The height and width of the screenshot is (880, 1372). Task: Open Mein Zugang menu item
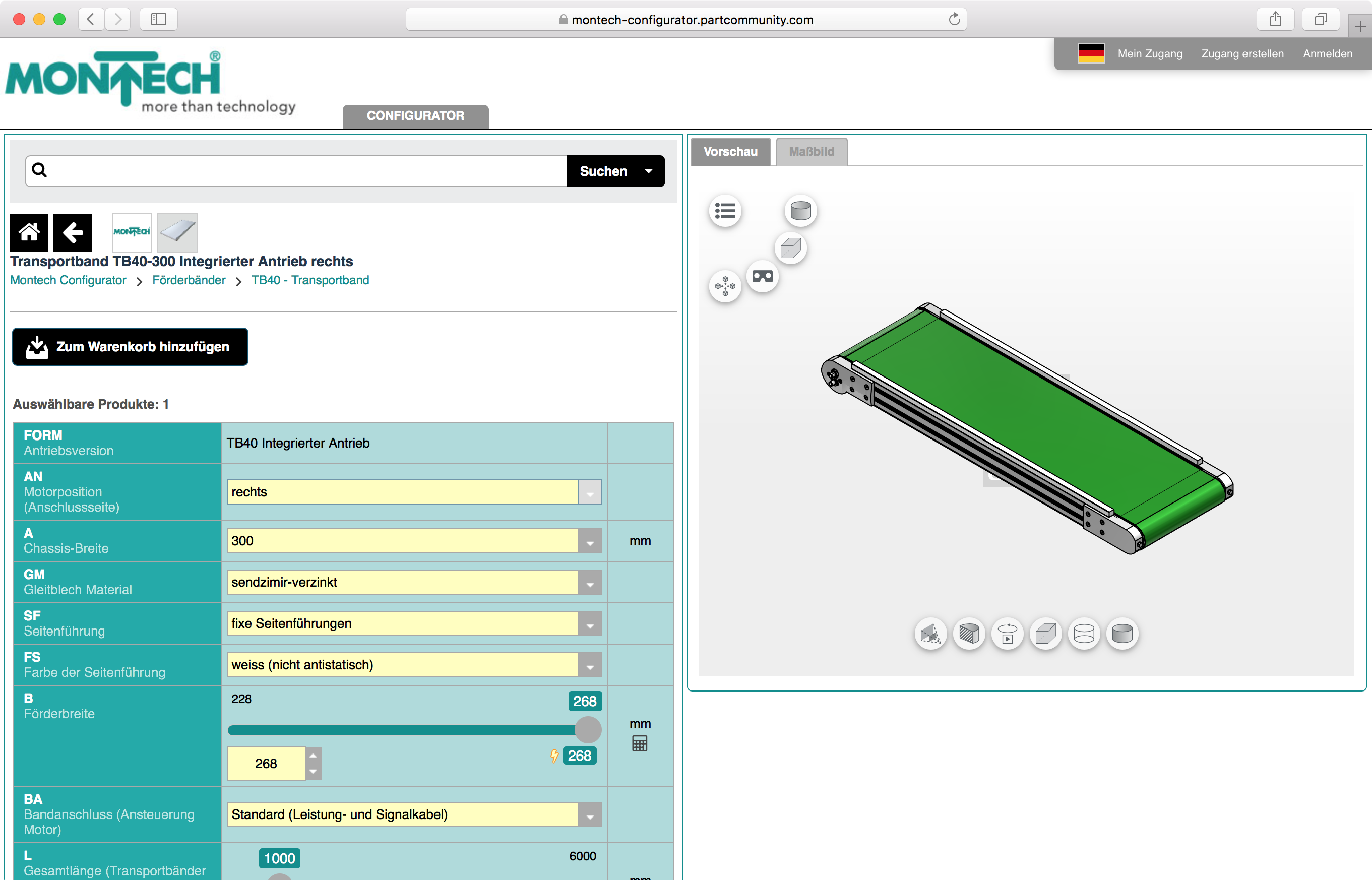[1150, 54]
